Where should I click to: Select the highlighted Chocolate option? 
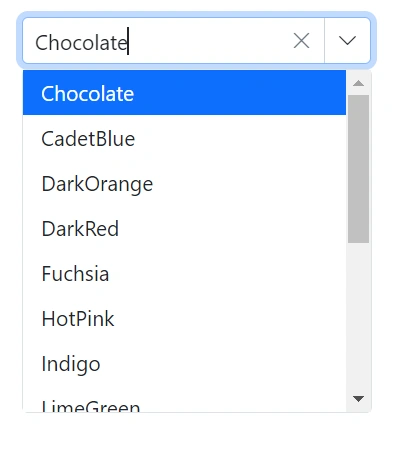point(184,93)
